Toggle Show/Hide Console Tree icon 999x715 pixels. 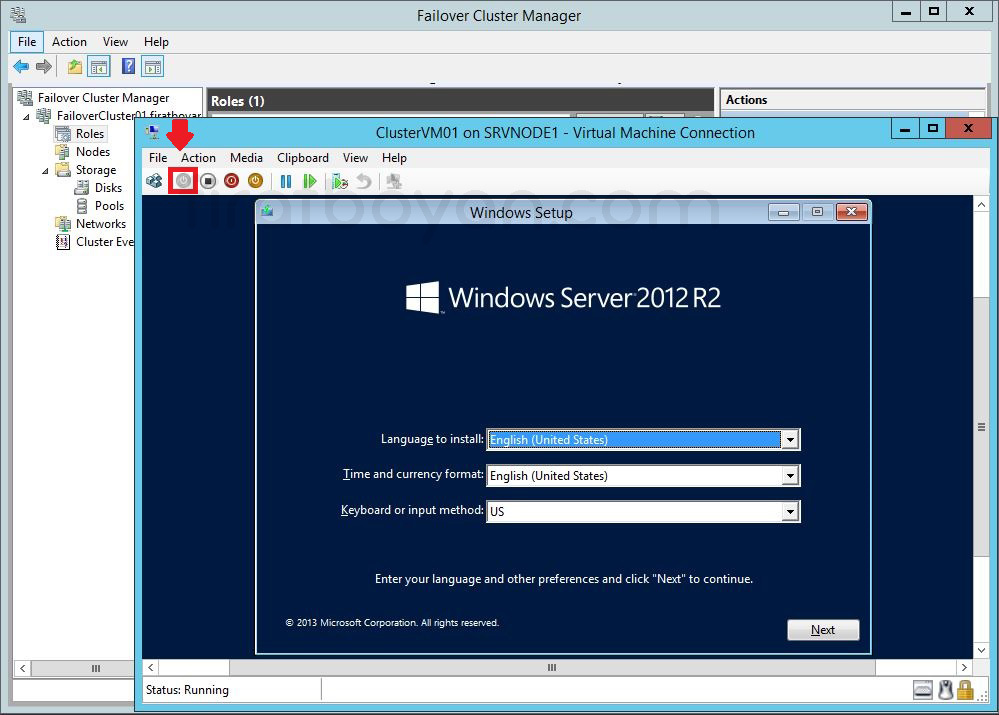coord(99,66)
